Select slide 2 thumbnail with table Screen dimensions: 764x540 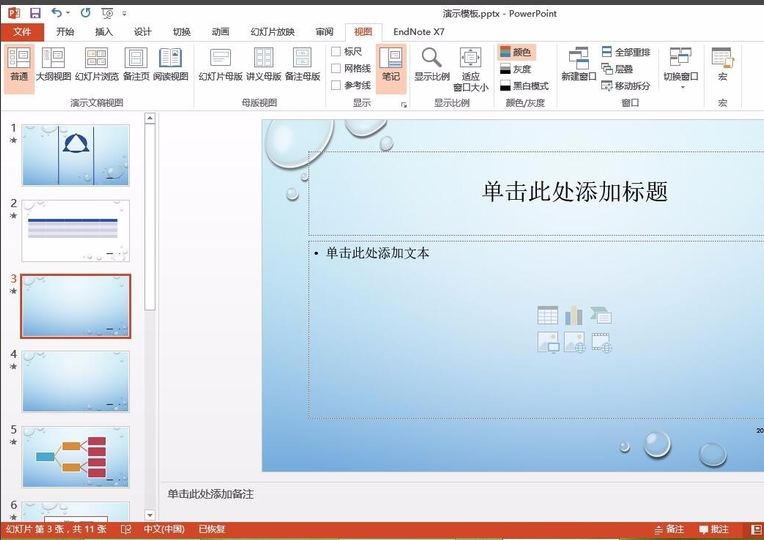click(76, 231)
